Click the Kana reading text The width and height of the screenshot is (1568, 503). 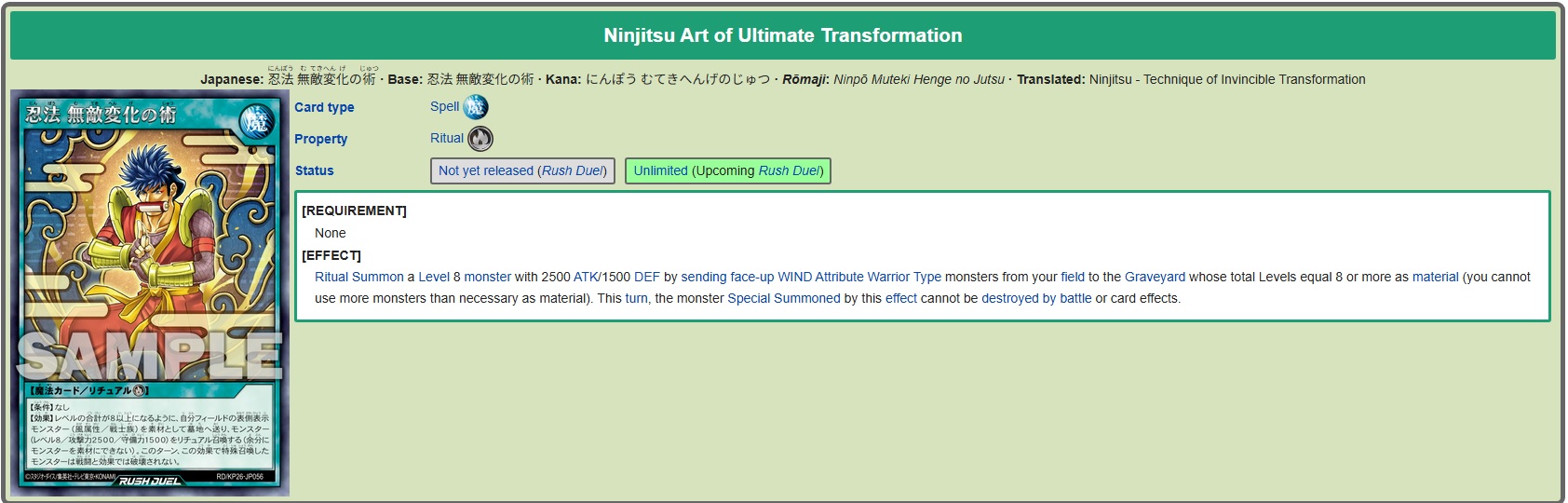[x=678, y=79]
